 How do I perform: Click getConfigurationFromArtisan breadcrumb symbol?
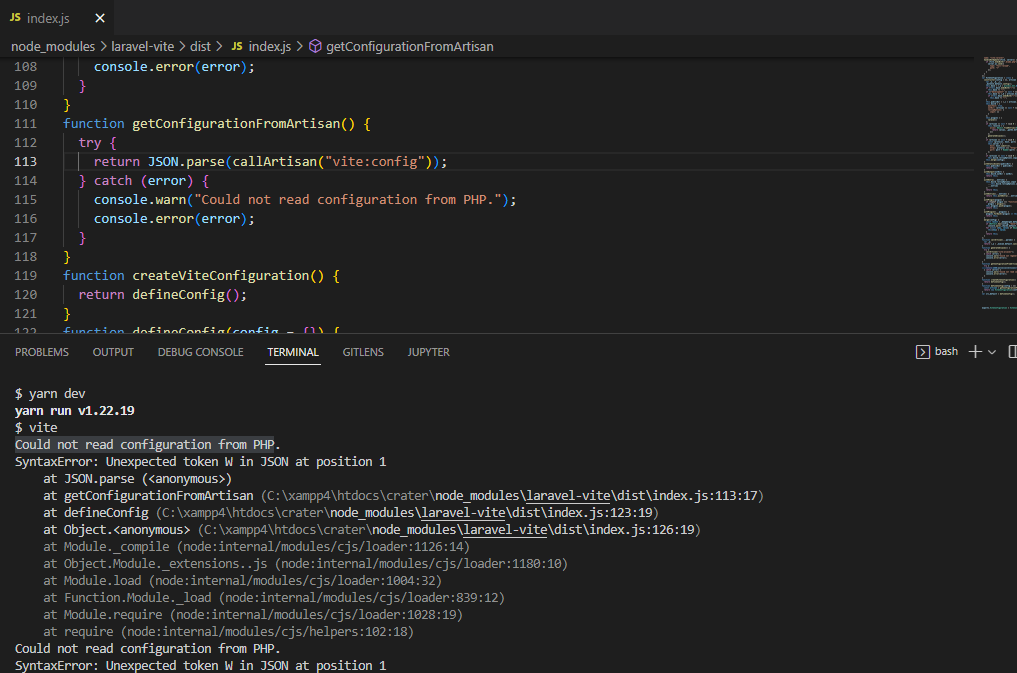pyautogui.click(x=409, y=47)
